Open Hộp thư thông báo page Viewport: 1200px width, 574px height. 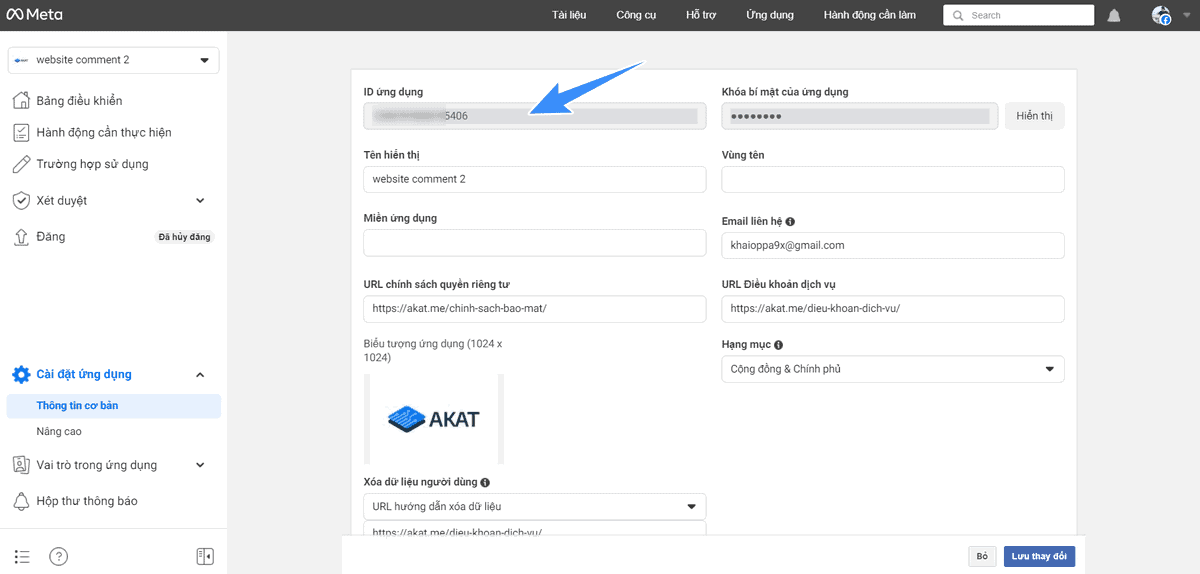tap(87, 501)
